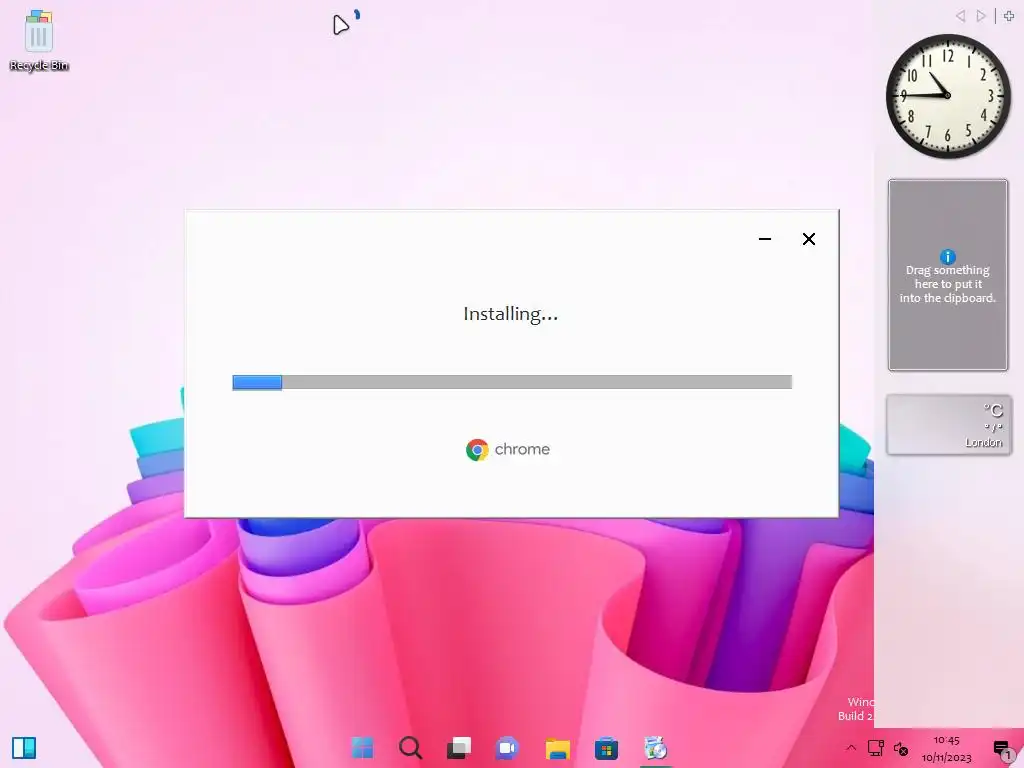
Task: Open the Recycle Bin desktop icon
Action: [x=39, y=39]
